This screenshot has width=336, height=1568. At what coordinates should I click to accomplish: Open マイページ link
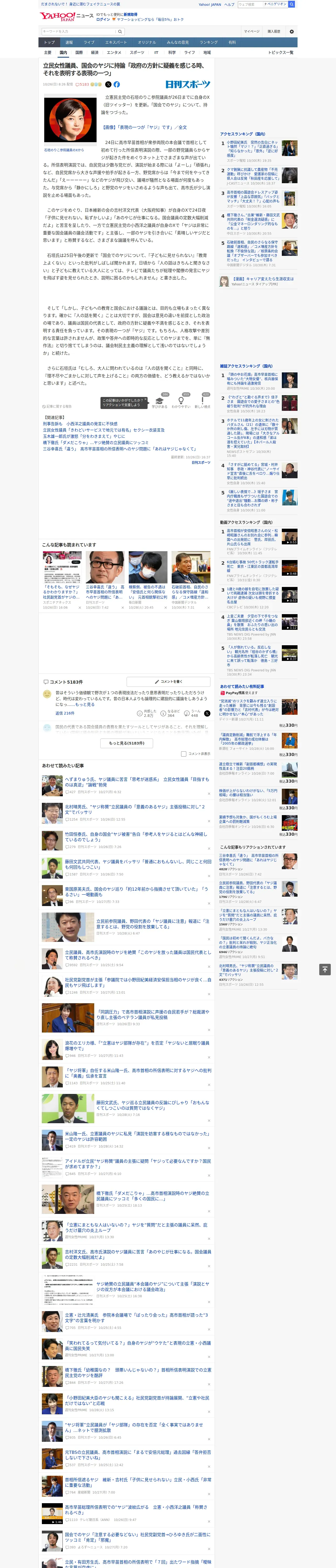(252, 31)
